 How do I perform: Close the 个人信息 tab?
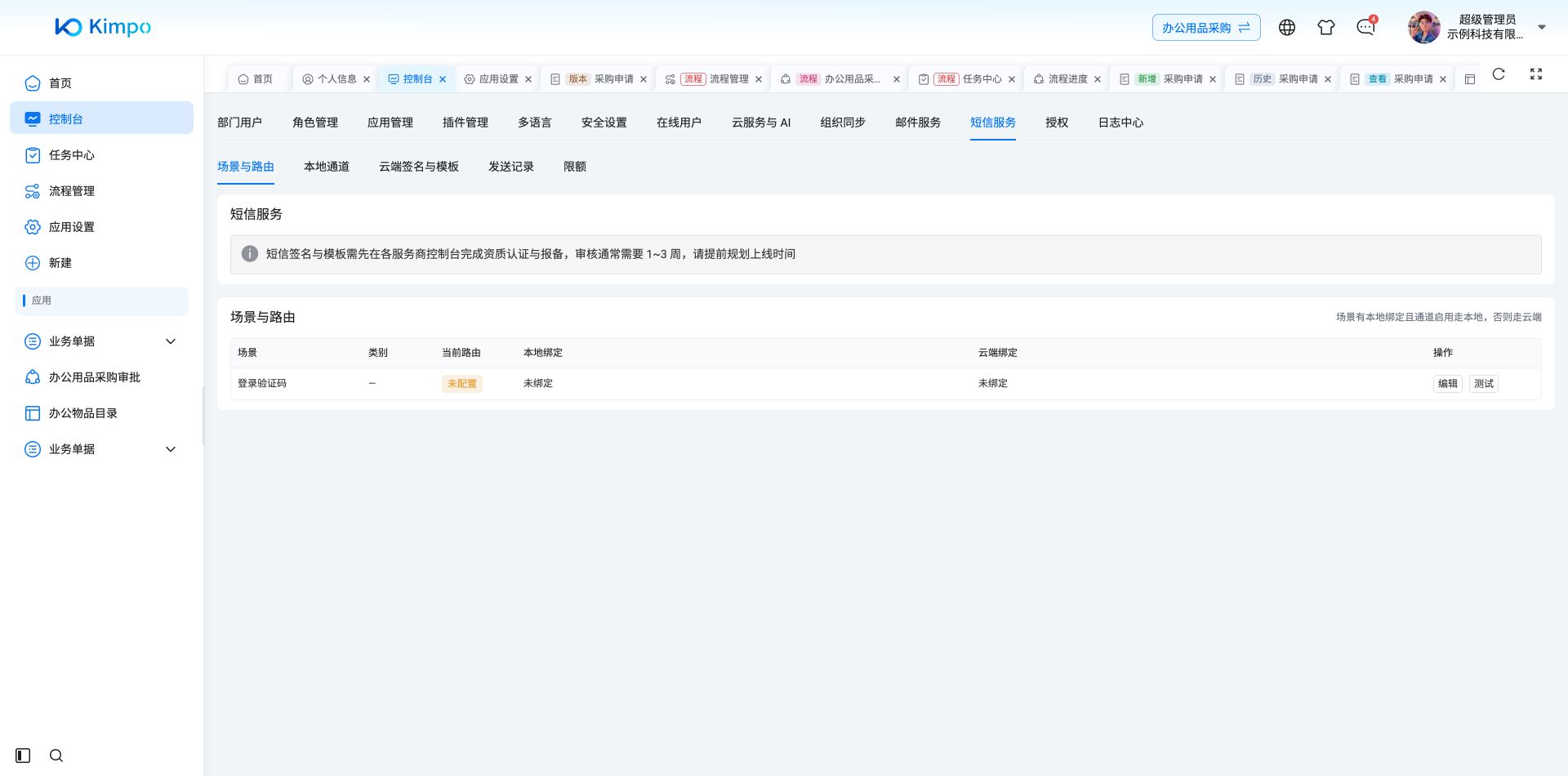click(367, 79)
